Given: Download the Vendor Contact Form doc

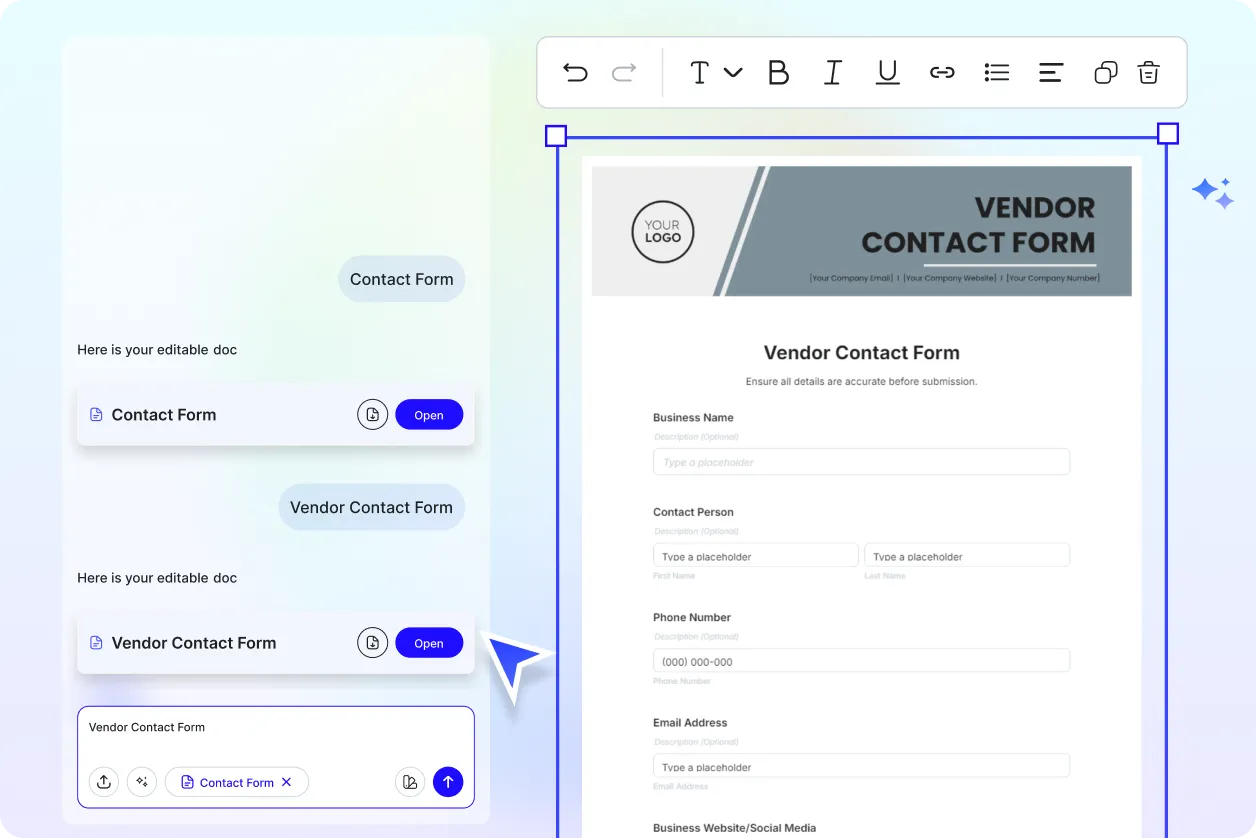Looking at the screenshot, I should point(373,642).
